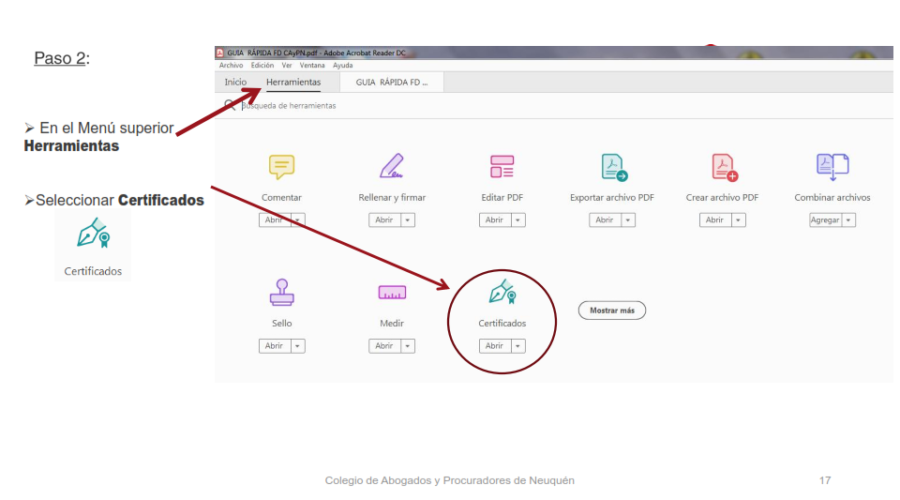Open the Edición menu

262,65
